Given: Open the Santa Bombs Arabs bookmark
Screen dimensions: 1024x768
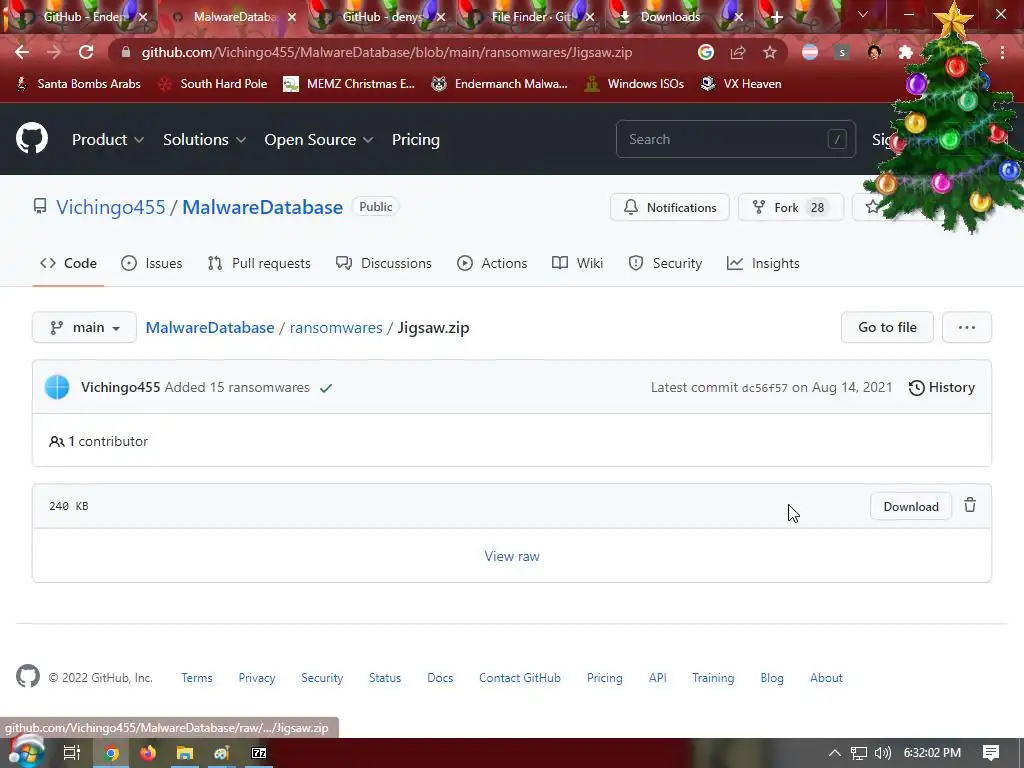Looking at the screenshot, I should (78, 84).
